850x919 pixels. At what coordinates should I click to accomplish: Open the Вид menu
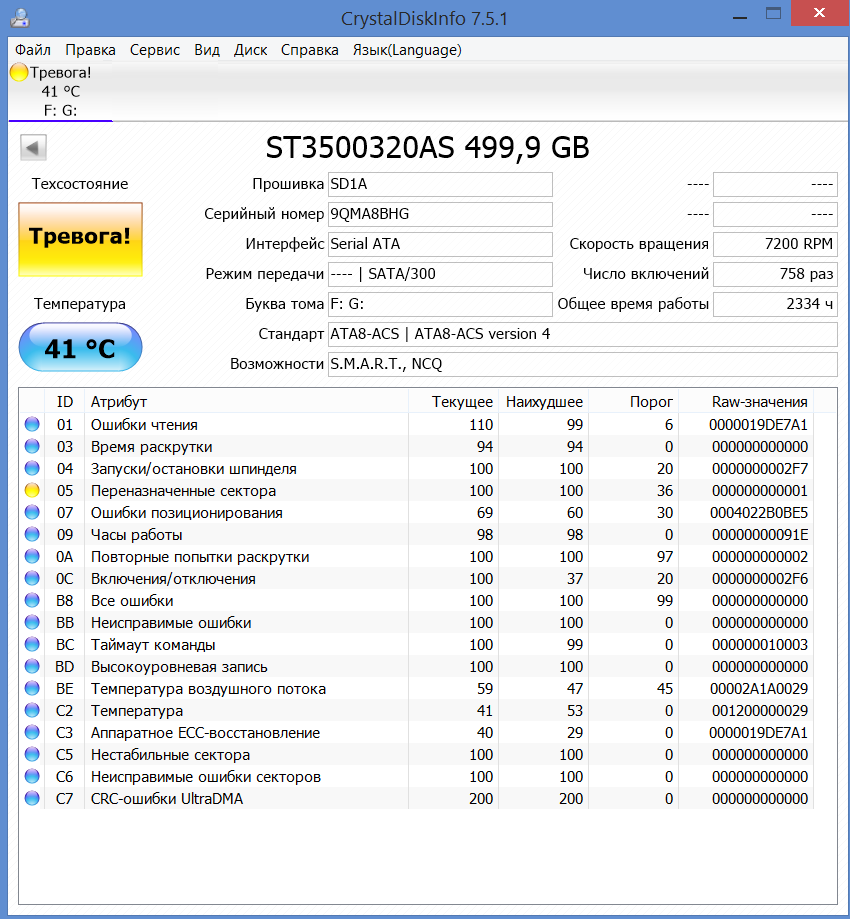click(207, 50)
